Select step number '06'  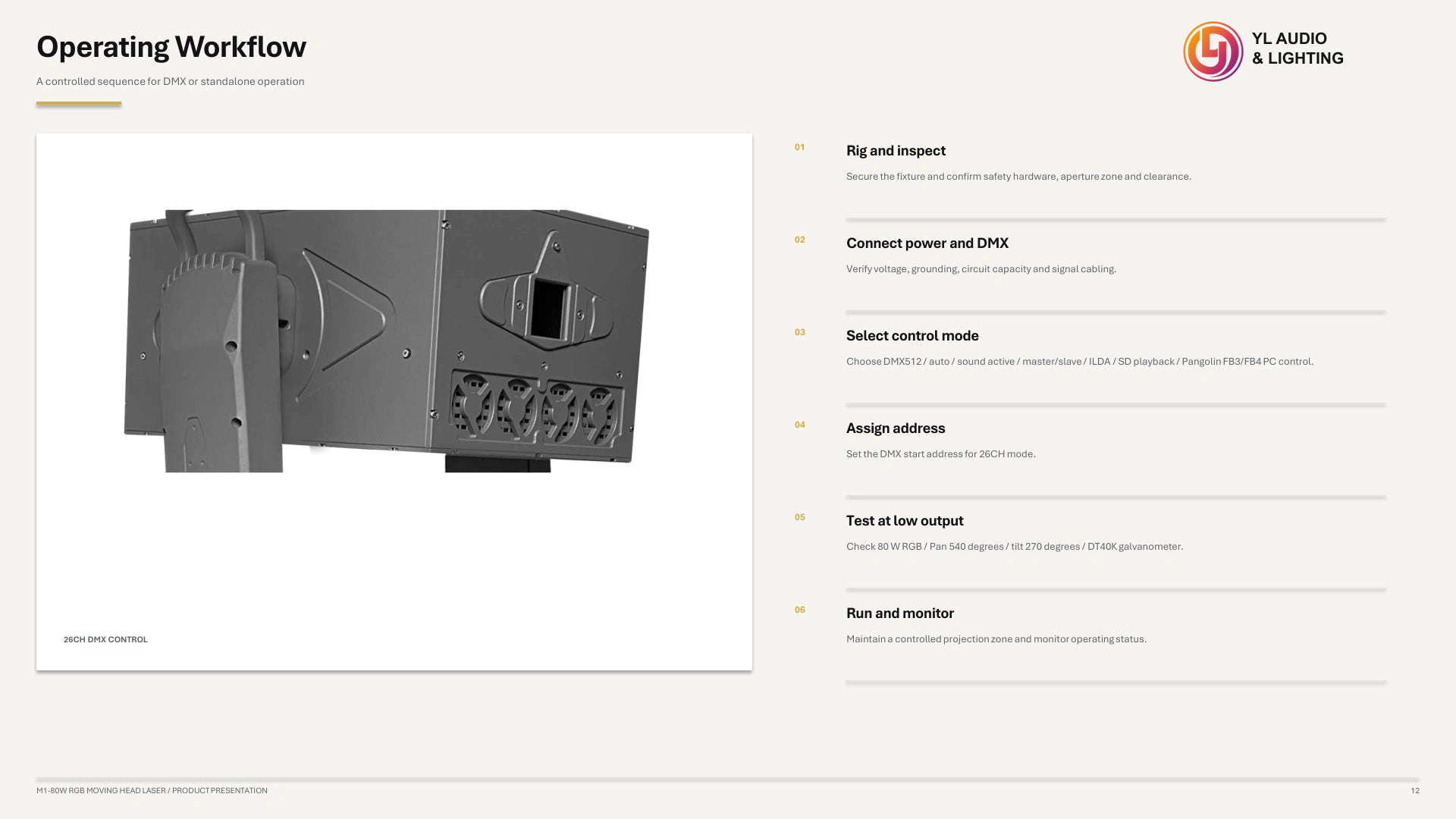tap(800, 610)
